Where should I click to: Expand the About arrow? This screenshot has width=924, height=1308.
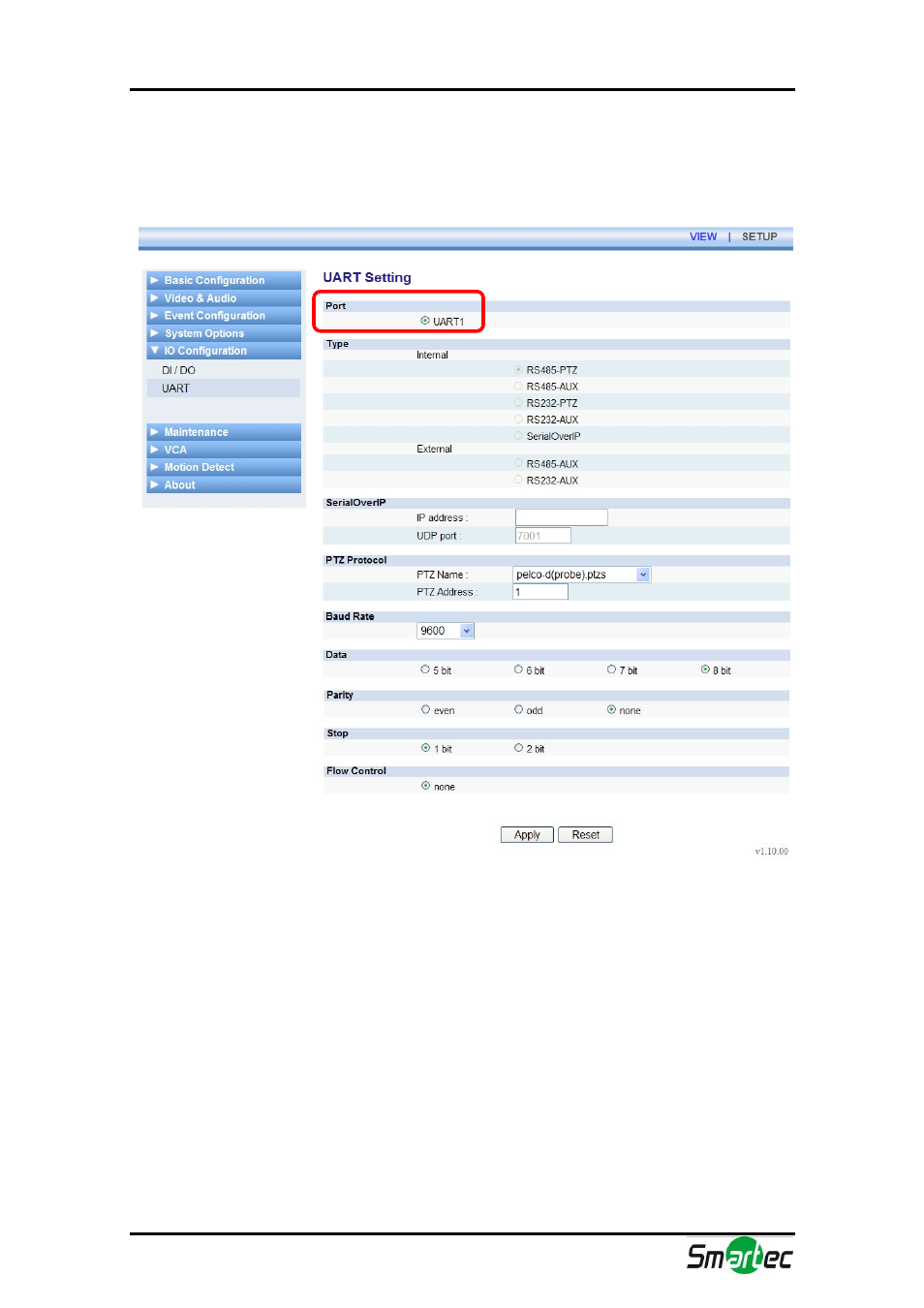[x=154, y=483]
